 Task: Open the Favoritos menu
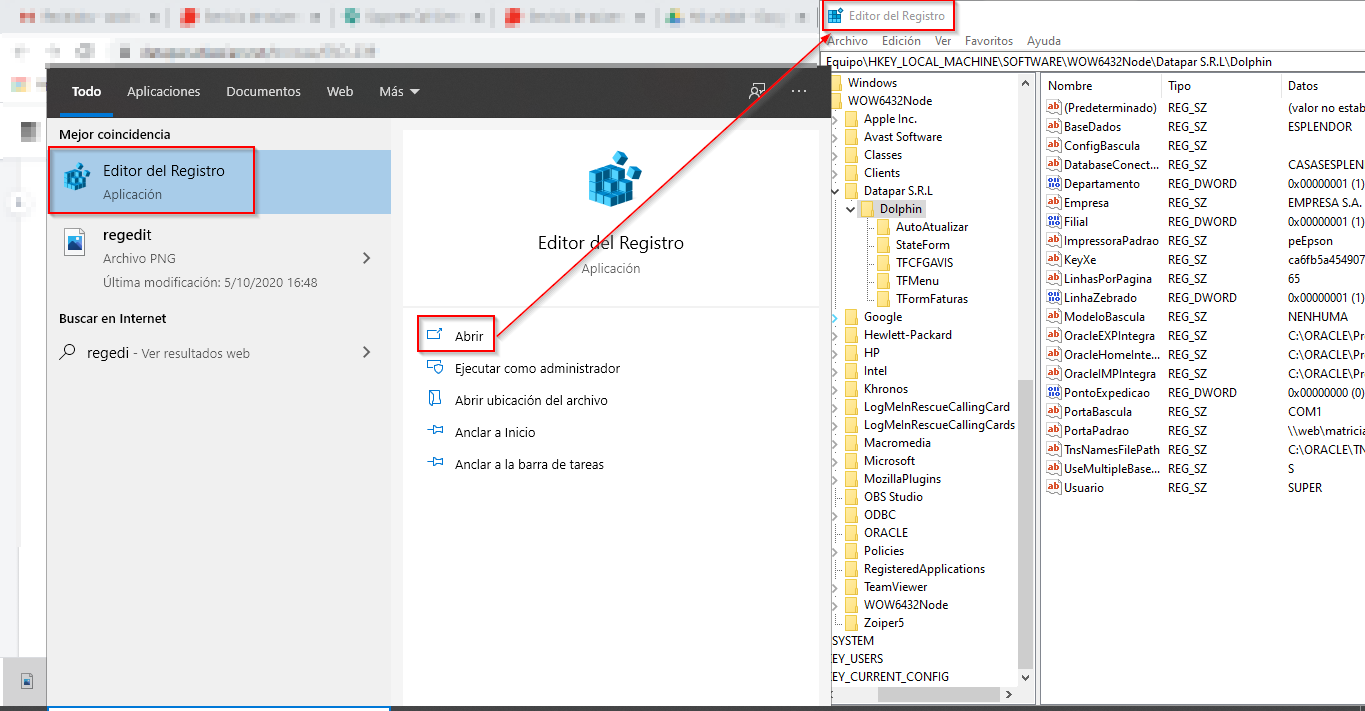point(989,41)
